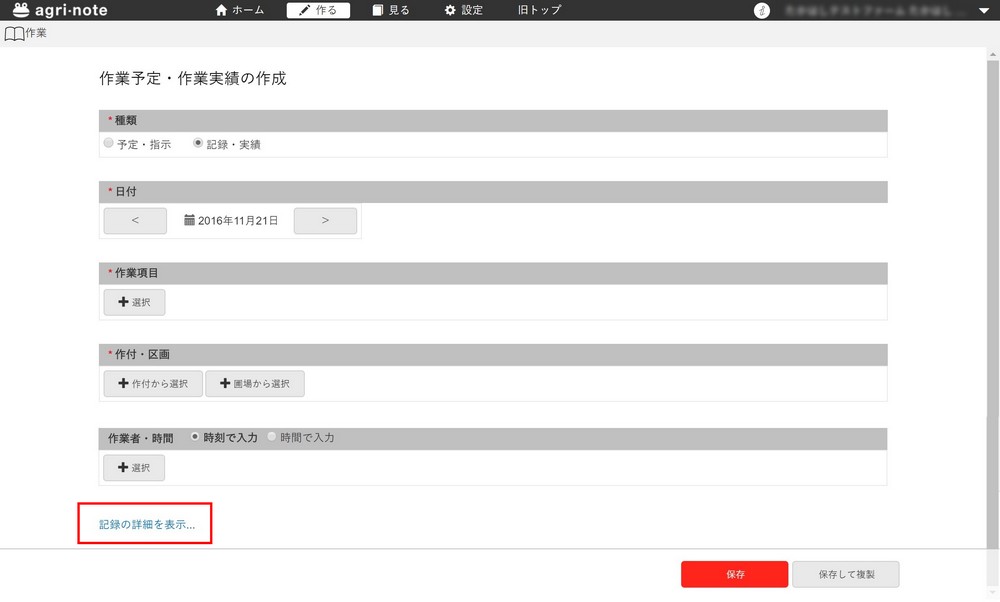
Task: Expand 記録の詳細を表示... link
Action: pos(146,524)
